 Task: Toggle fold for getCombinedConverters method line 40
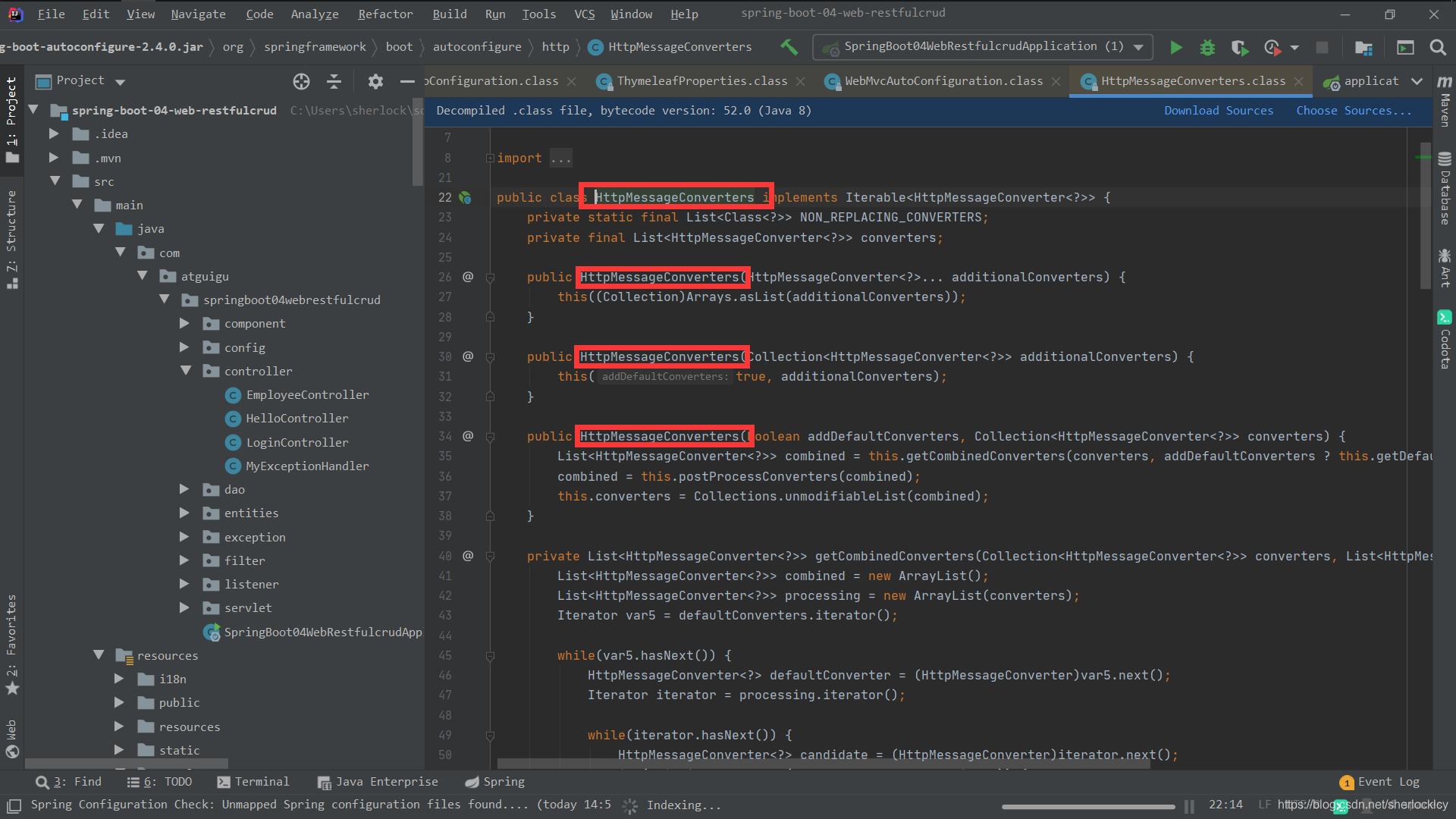coord(490,557)
